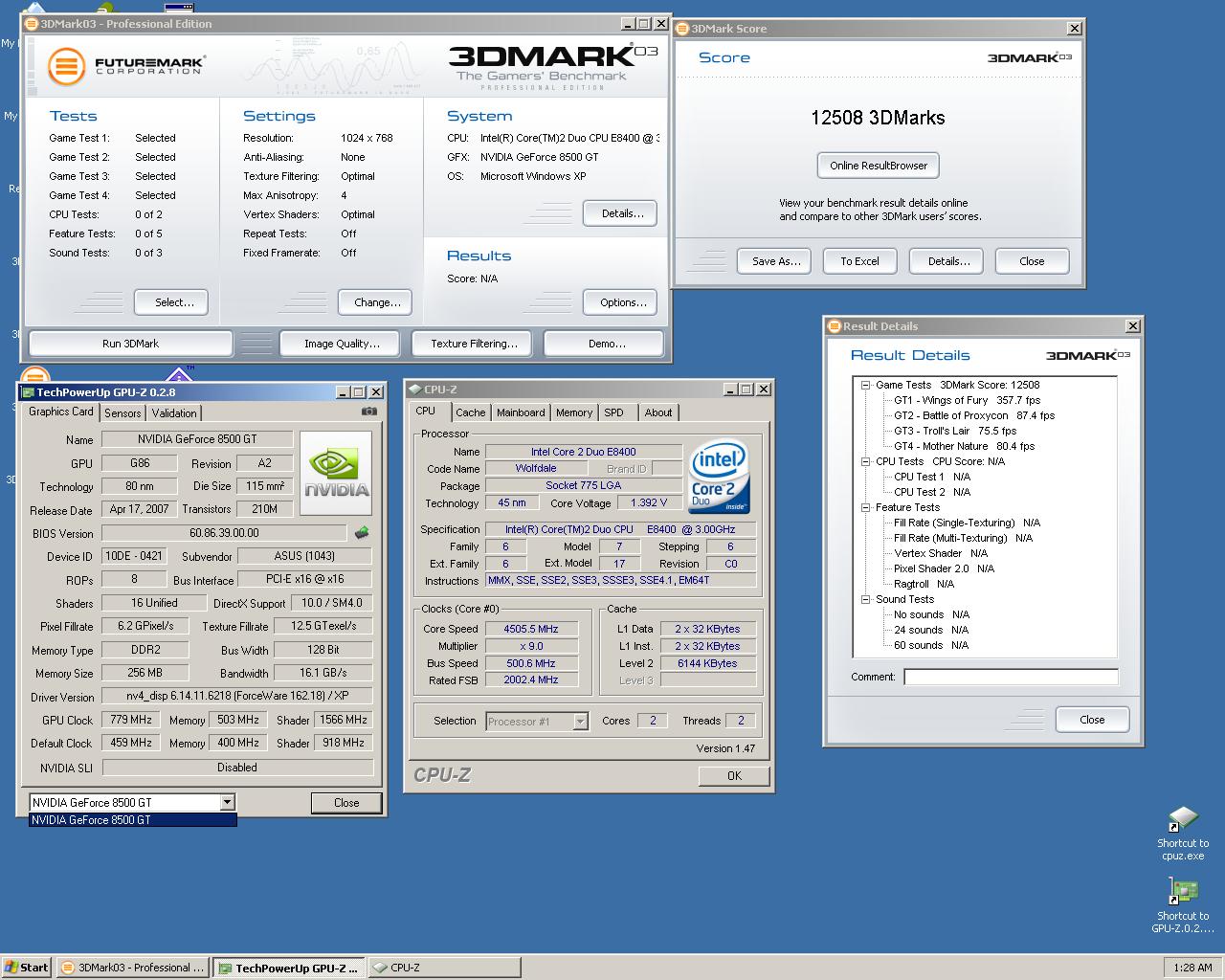Viewport: 1225px width, 980px height.
Task: Click the Intel Core 2 Duo logo in CPU-Z
Action: 719,478
